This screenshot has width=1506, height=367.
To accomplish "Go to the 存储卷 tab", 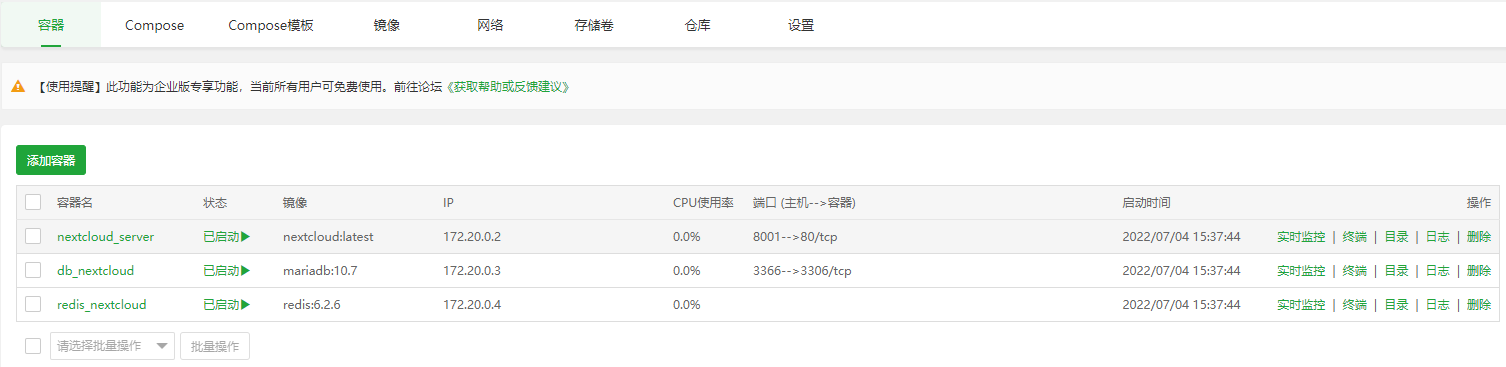I will (594, 25).
